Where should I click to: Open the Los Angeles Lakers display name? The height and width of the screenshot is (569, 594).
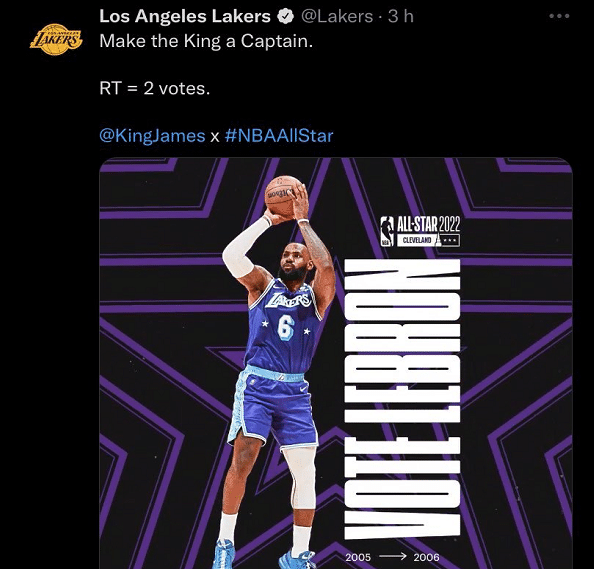(x=185, y=16)
